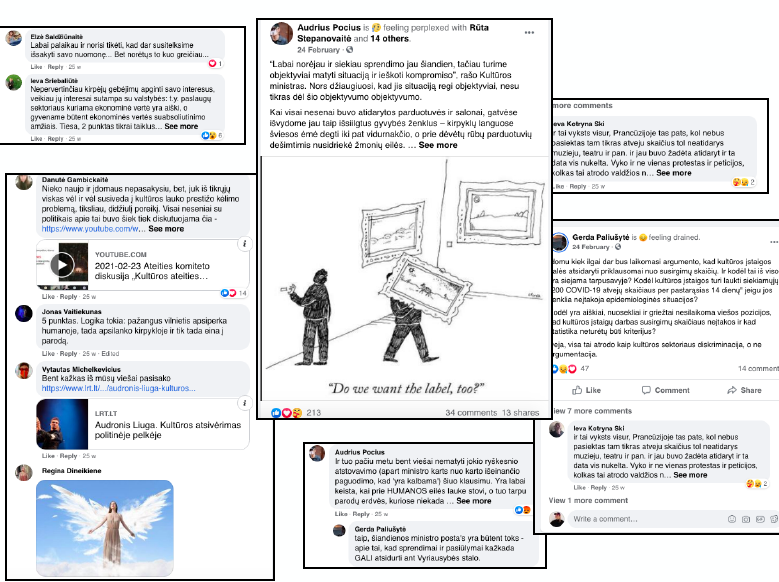Open the three-dots menu on Audrius Pocius post

point(529,33)
